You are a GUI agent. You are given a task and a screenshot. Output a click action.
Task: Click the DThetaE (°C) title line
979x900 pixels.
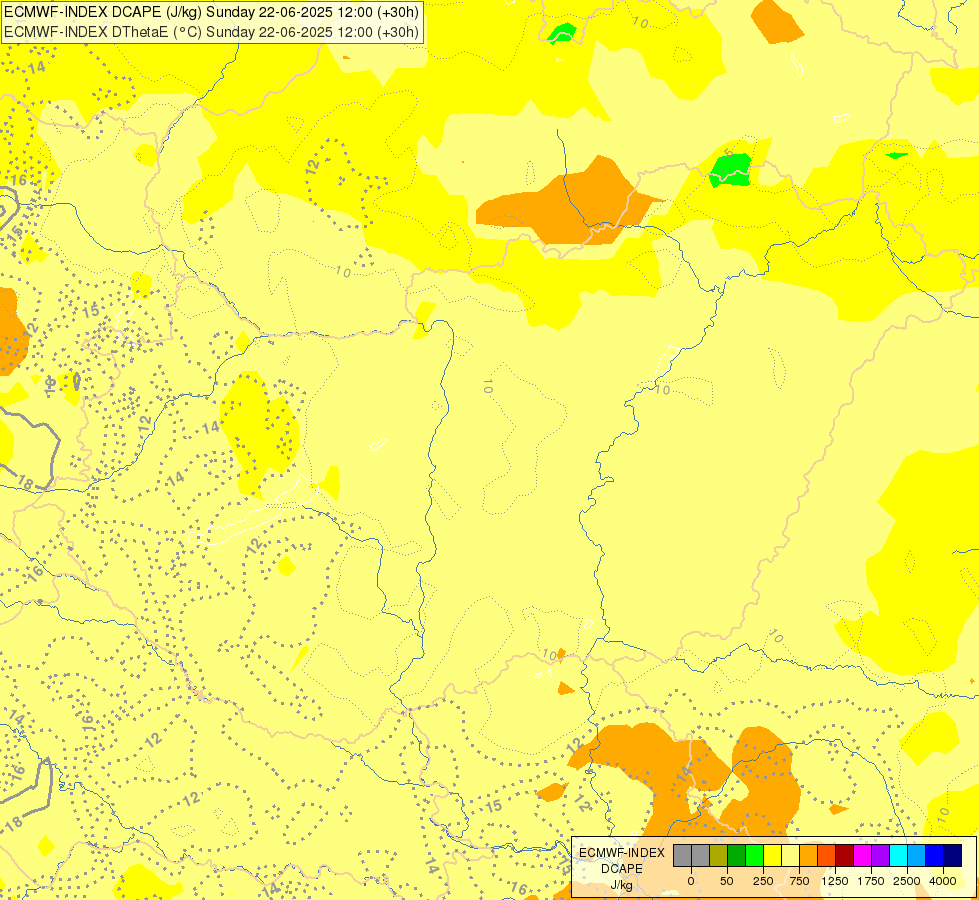[x=212, y=32]
